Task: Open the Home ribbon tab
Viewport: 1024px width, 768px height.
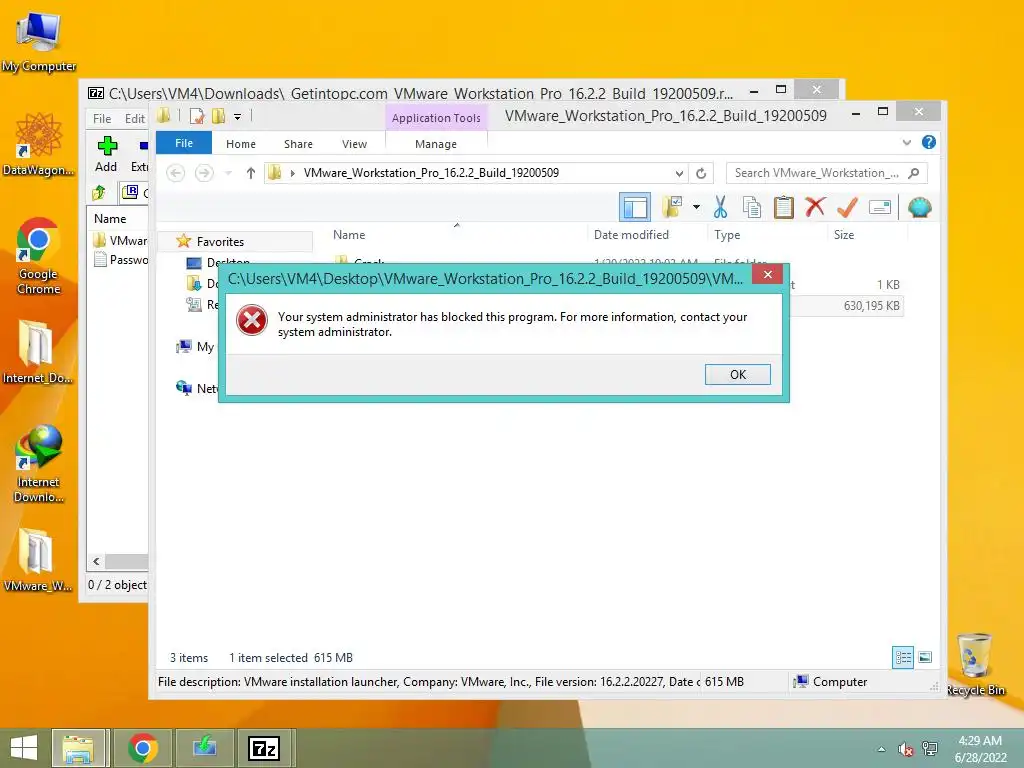Action: (240, 144)
